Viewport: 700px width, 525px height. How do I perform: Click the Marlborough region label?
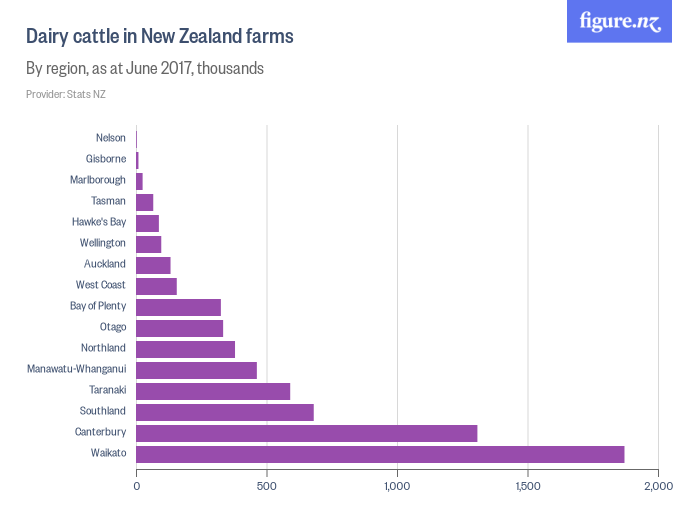98,180
